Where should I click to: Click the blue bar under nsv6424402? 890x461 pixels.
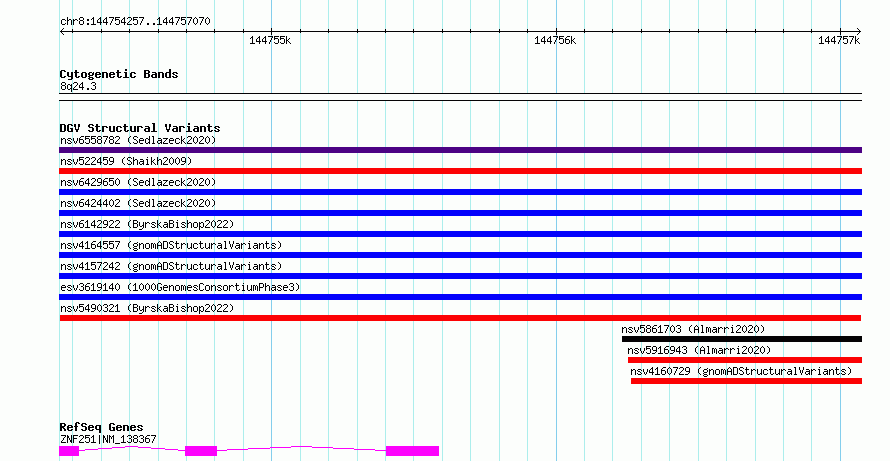[x=460, y=213]
